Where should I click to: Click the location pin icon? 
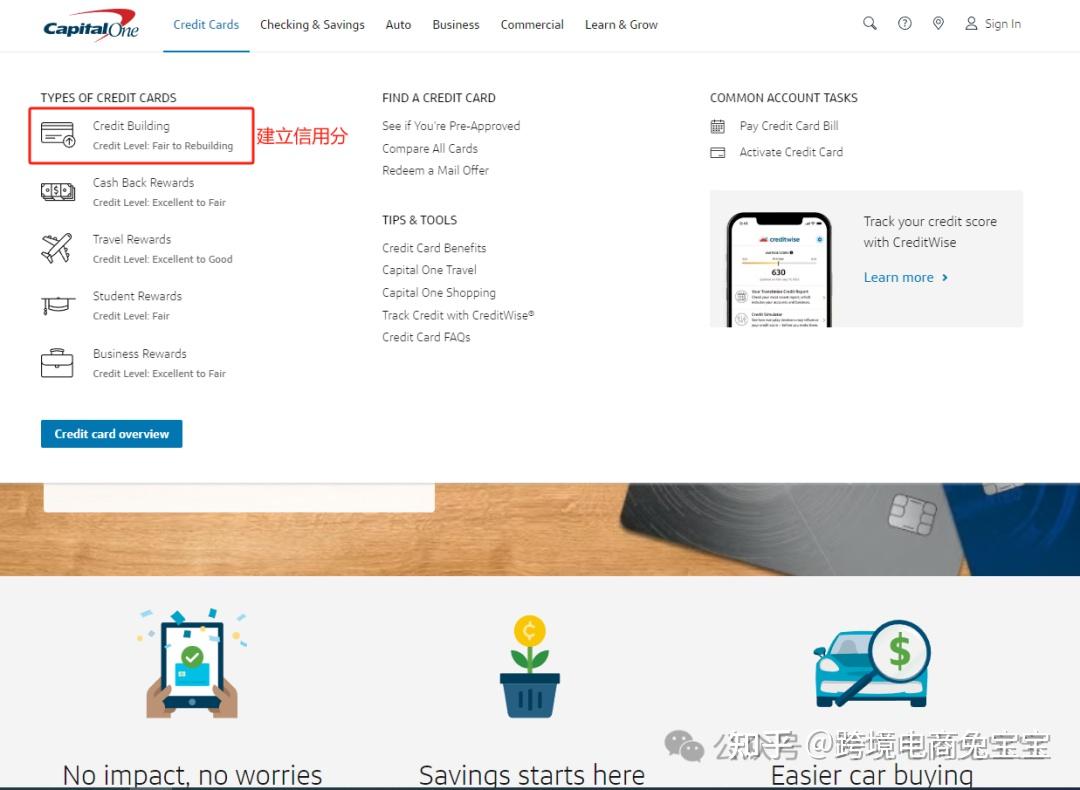tap(938, 23)
